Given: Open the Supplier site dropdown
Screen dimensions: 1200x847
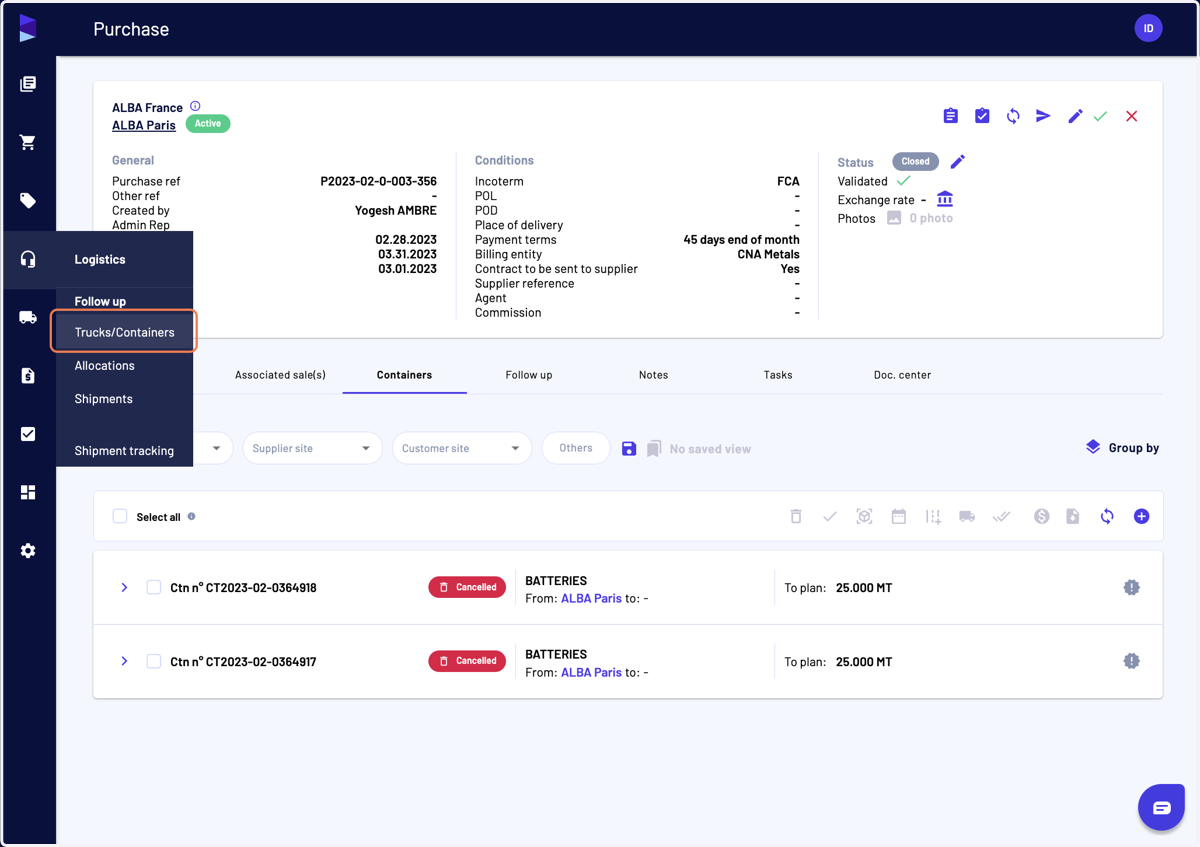Looking at the screenshot, I should 312,448.
